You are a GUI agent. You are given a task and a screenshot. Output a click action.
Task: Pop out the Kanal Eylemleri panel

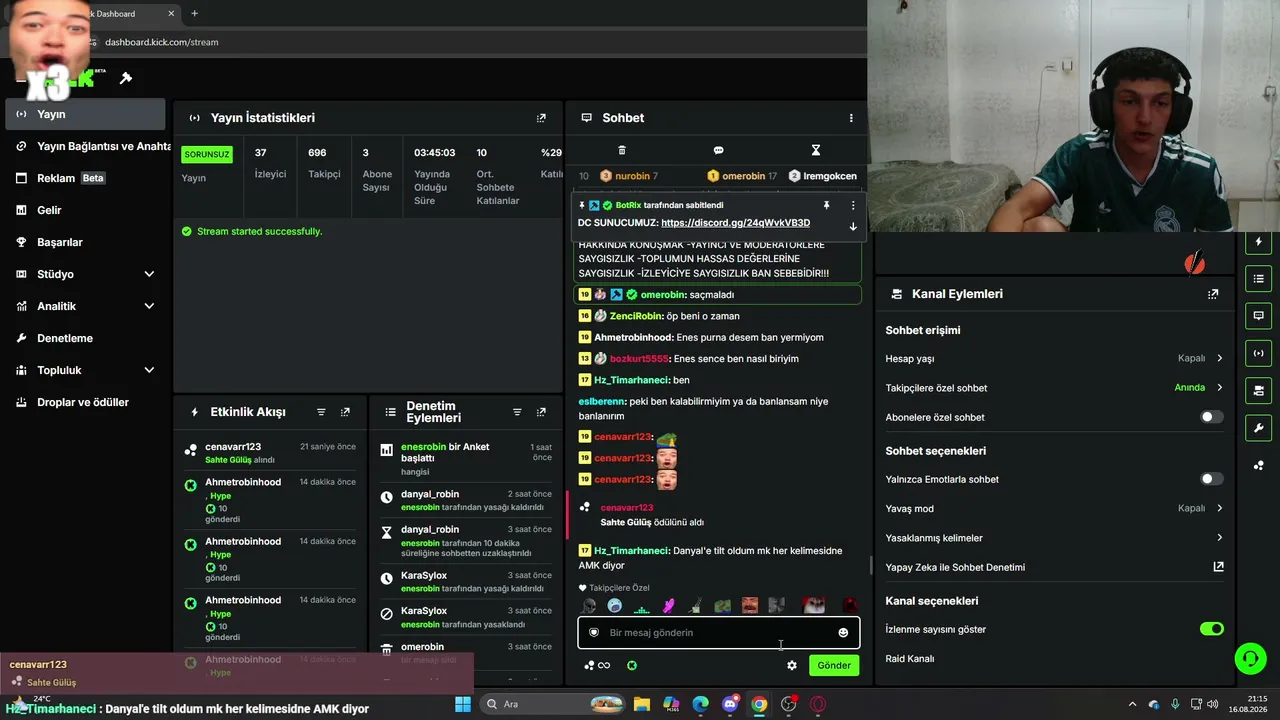pyautogui.click(x=1213, y=294)
